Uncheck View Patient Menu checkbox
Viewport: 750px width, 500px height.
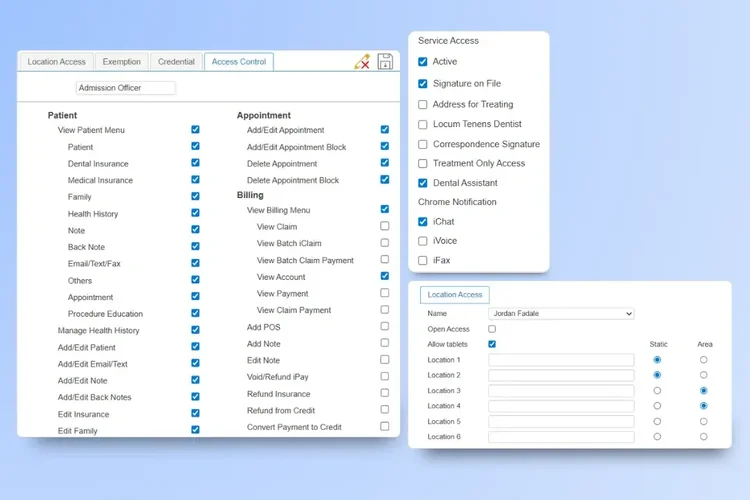[x=195, y=130]
